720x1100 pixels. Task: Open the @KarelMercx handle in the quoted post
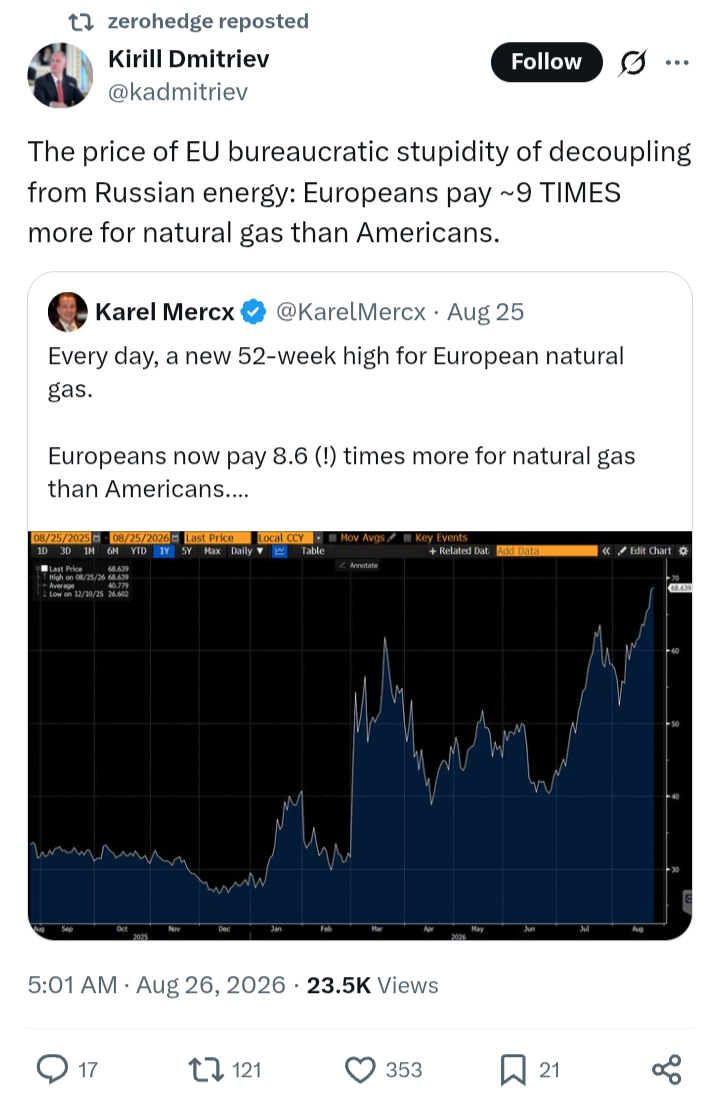tap(351, 312)
